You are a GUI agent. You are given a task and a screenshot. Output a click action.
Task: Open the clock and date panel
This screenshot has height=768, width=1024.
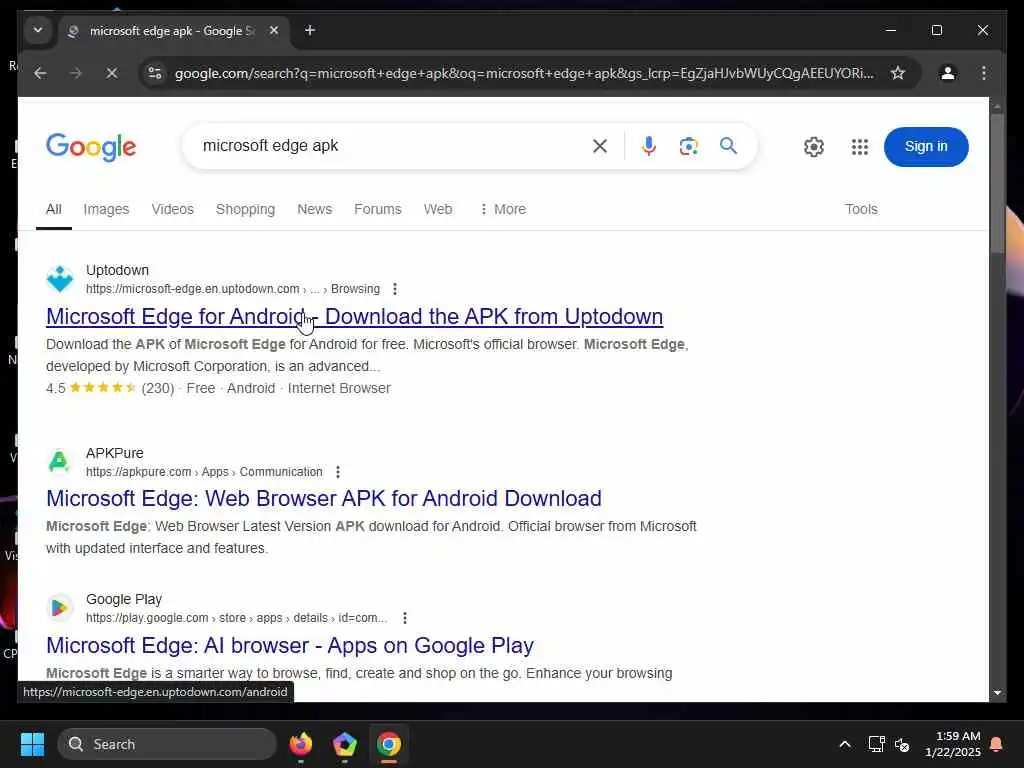coord(953,744)
